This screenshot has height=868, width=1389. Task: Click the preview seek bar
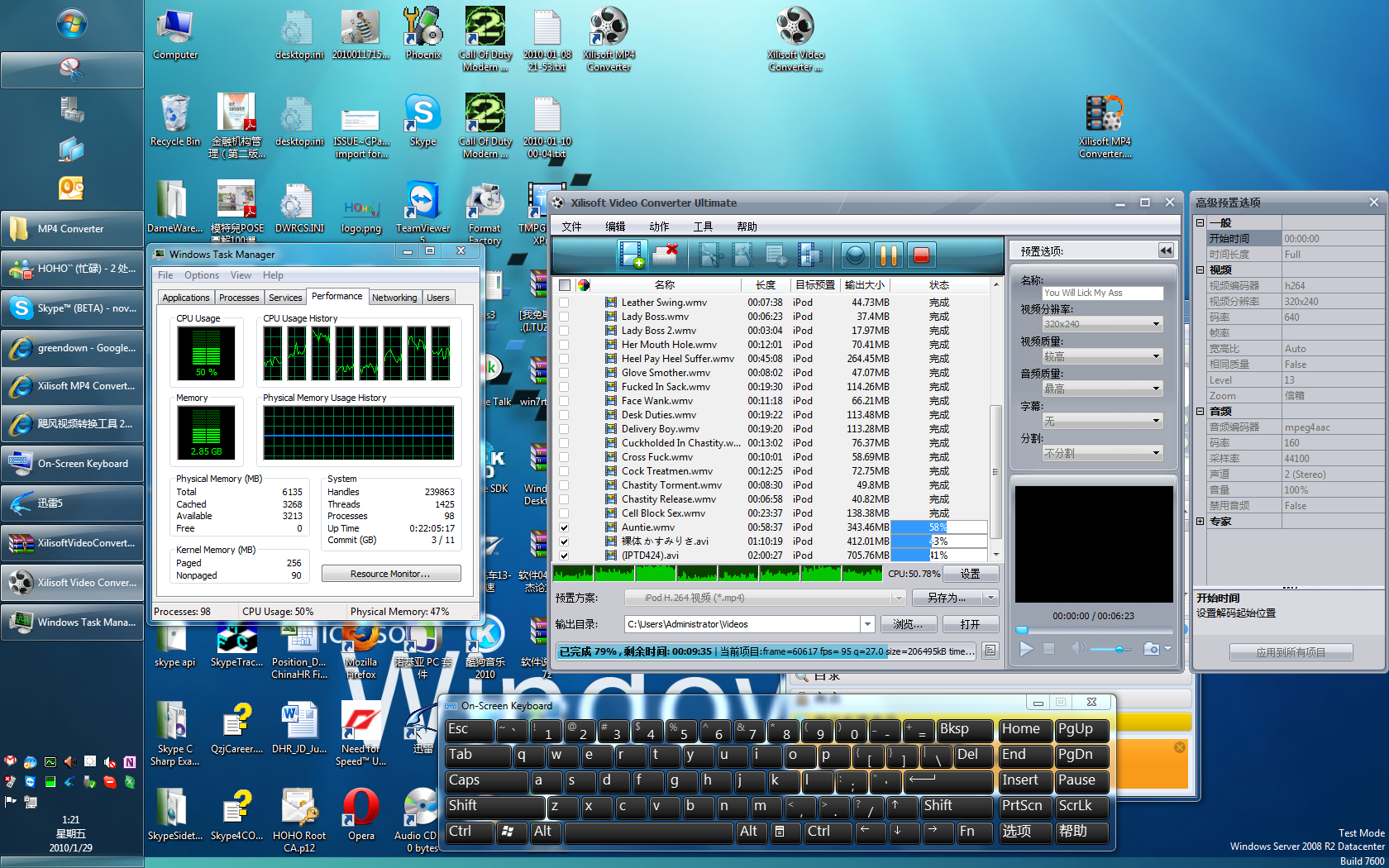pos(1094,630)
